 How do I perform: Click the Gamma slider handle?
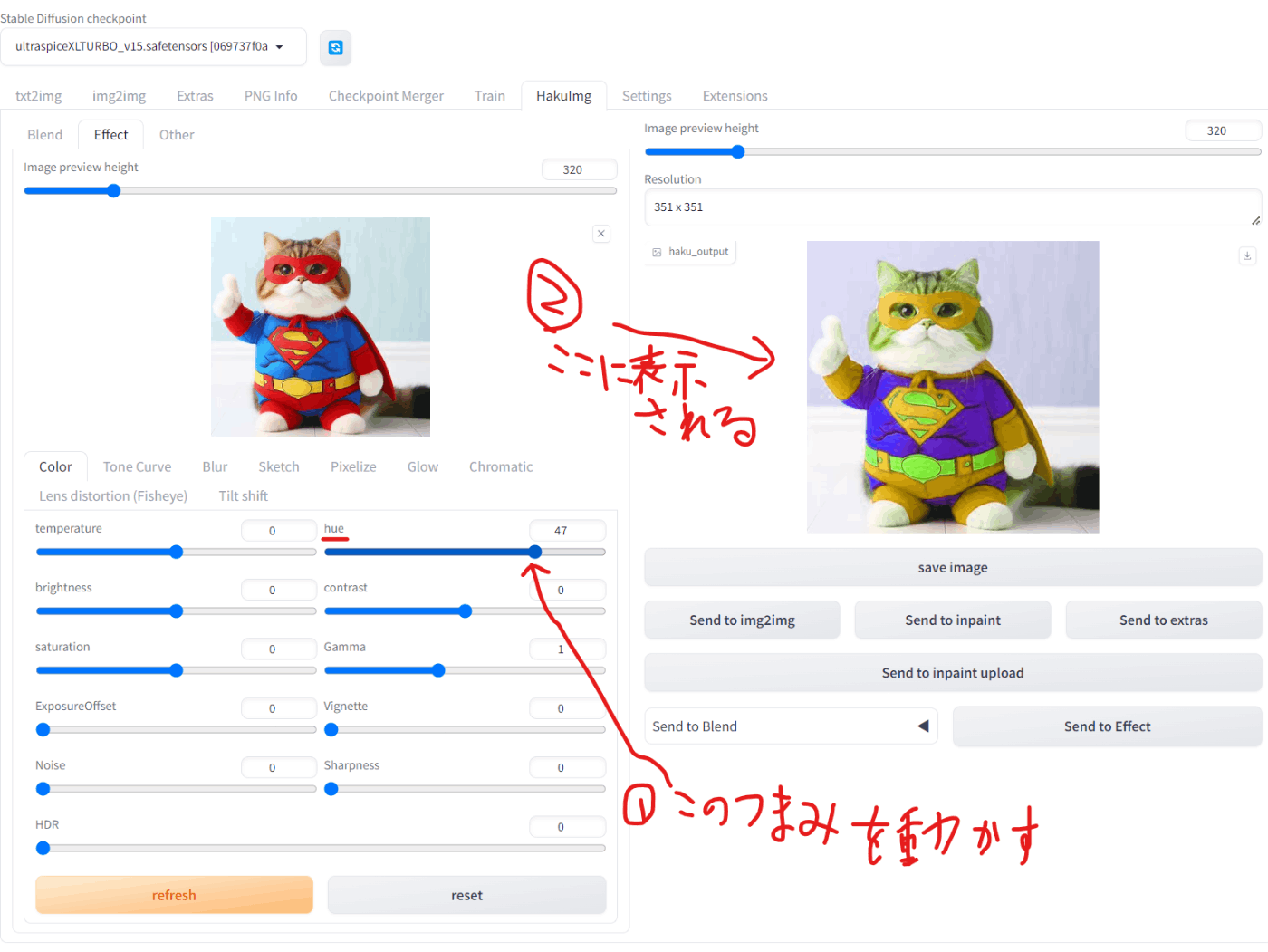[438, 670]
